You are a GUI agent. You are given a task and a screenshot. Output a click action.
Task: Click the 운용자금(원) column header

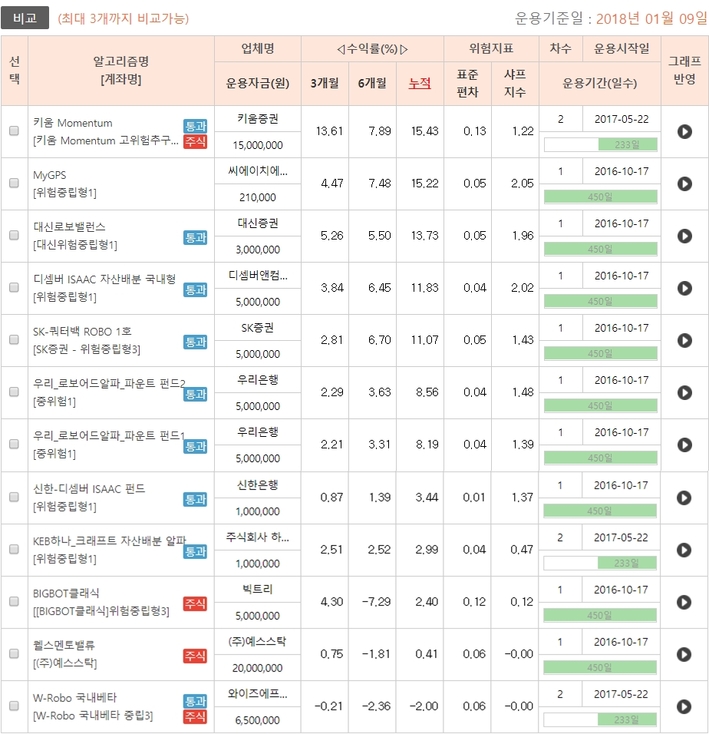pyautogui.click(x=257, y=83)
